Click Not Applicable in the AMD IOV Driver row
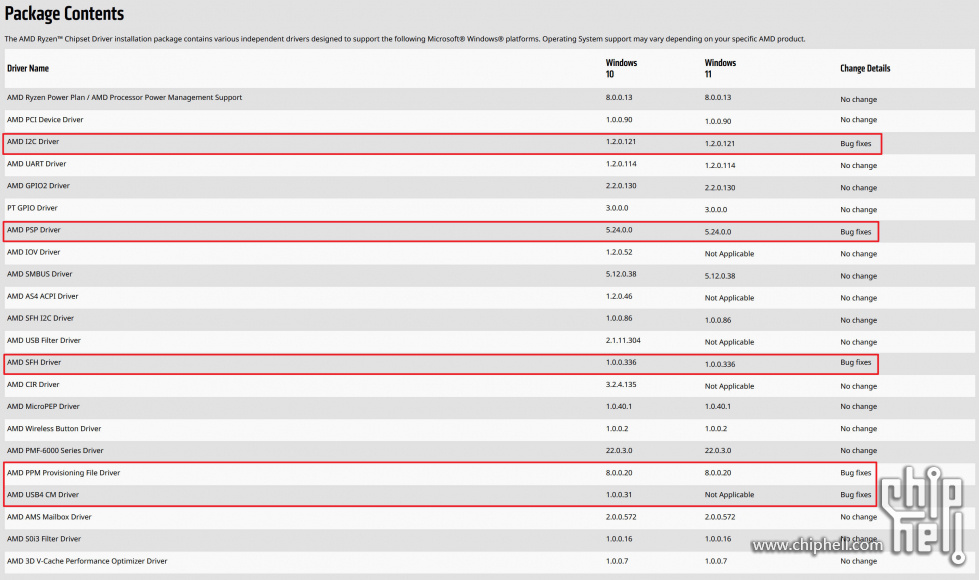Image resolution: width=979 pixels, height=580 pixels. [x=729, y=253]
